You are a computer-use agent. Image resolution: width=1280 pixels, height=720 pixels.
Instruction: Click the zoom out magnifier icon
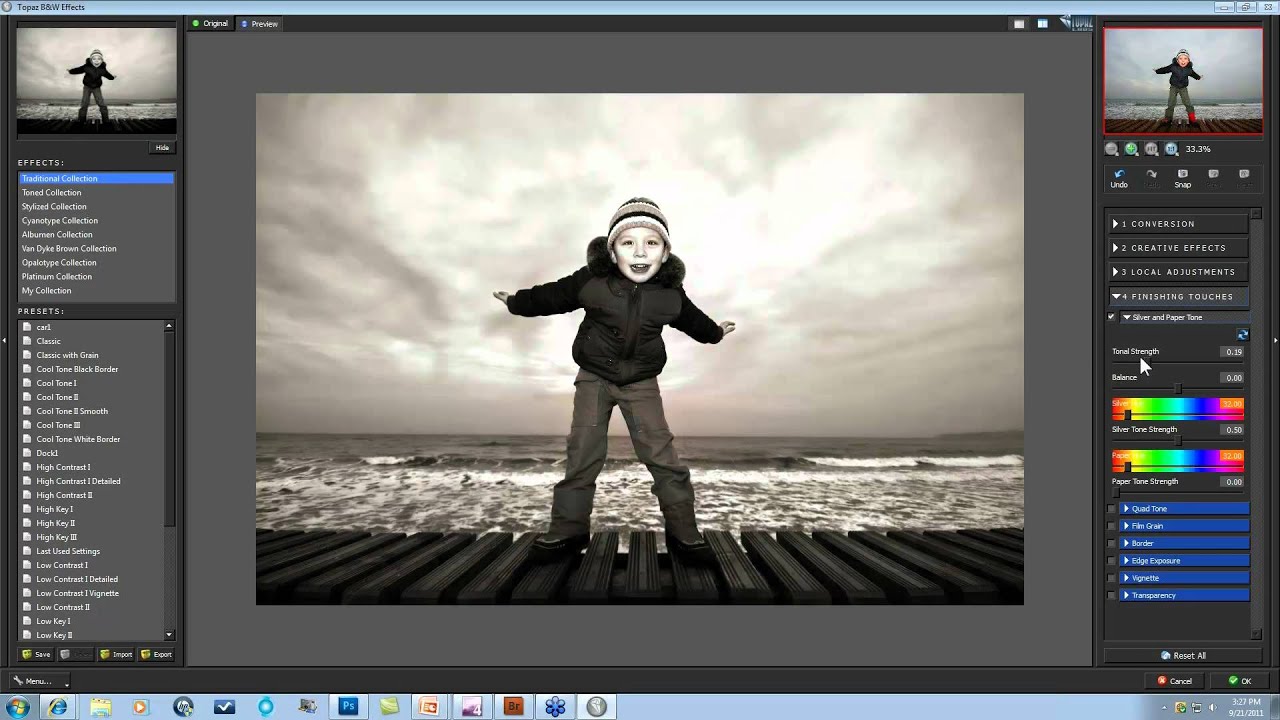point(1112,149)
